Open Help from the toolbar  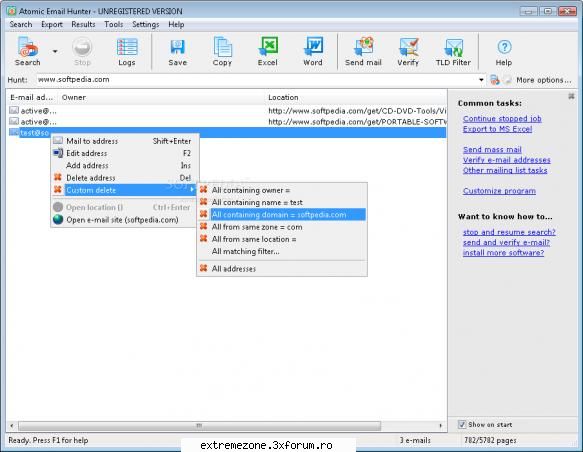[504, 52]
